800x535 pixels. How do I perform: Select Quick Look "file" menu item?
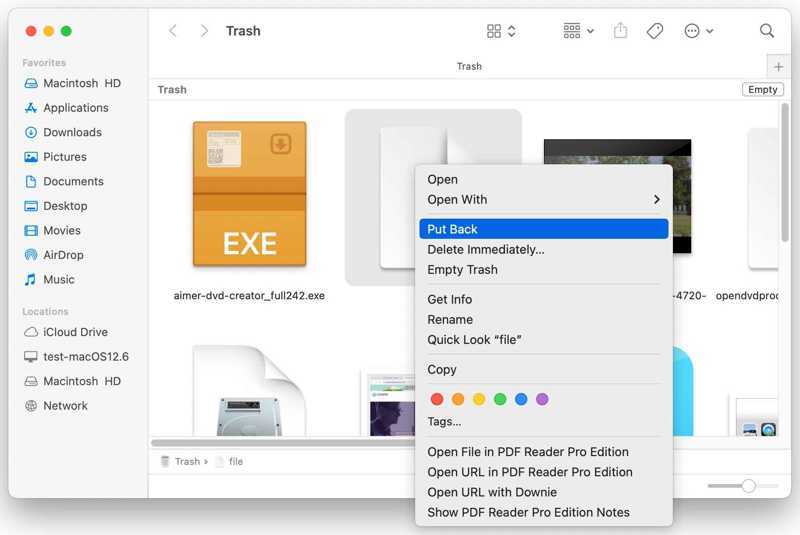(543, 340)
